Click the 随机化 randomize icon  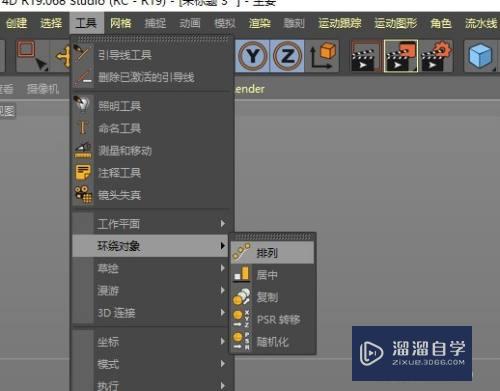pyautogui.click(x=241, y=341)
